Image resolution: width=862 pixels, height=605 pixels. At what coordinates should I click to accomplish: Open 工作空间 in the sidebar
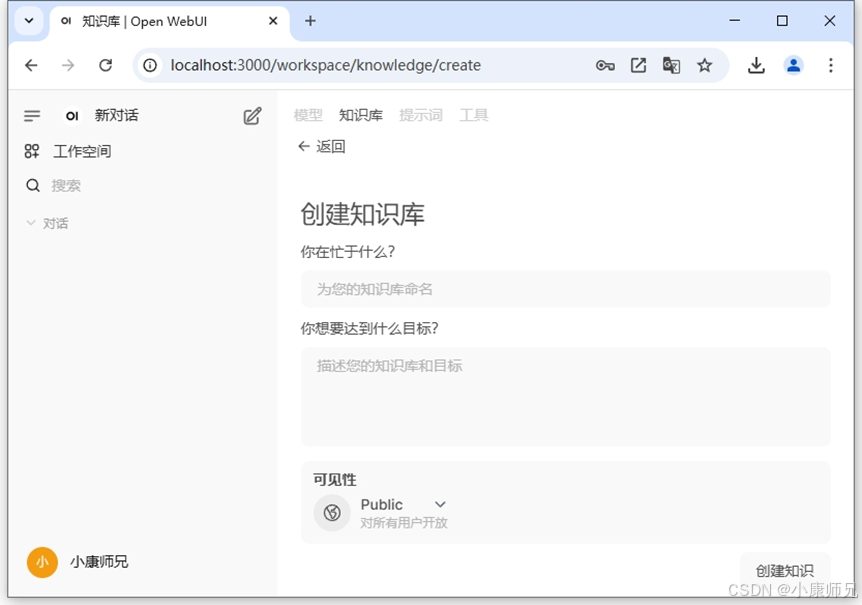click(x=82, y=151)
